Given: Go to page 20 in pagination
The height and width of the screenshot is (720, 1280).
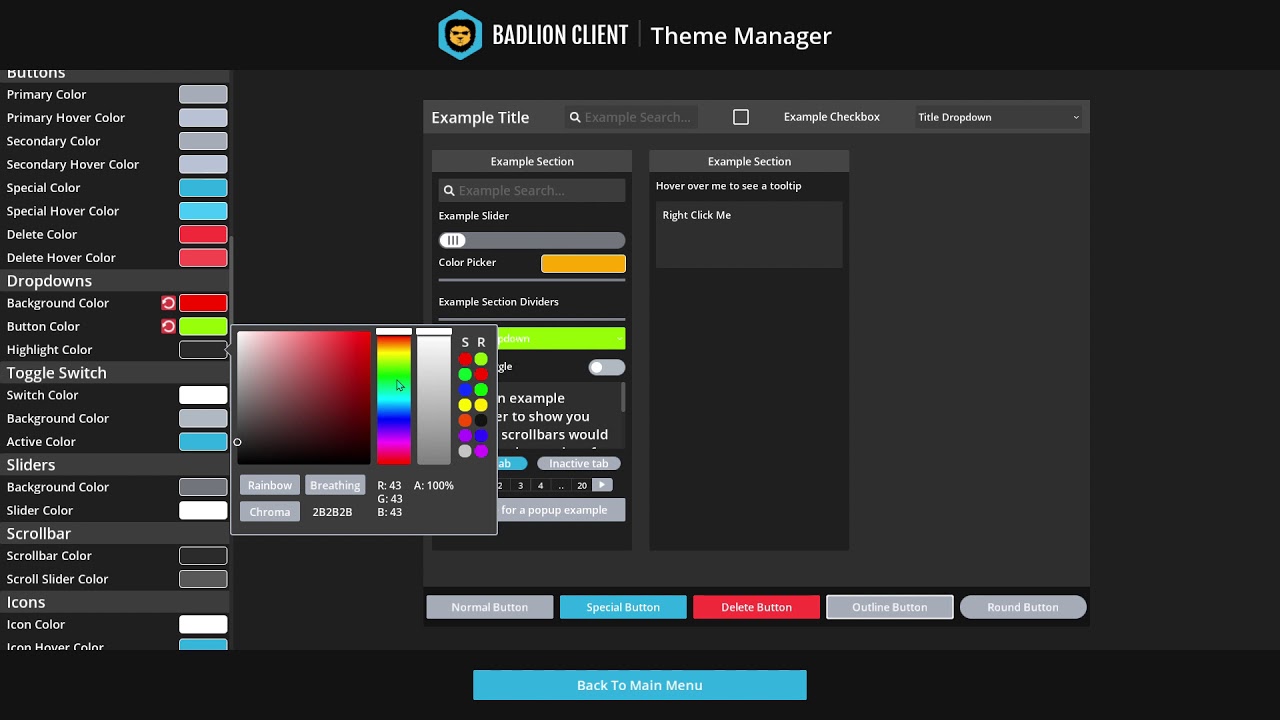Looking at the screenshot, I should pos(582,485).
